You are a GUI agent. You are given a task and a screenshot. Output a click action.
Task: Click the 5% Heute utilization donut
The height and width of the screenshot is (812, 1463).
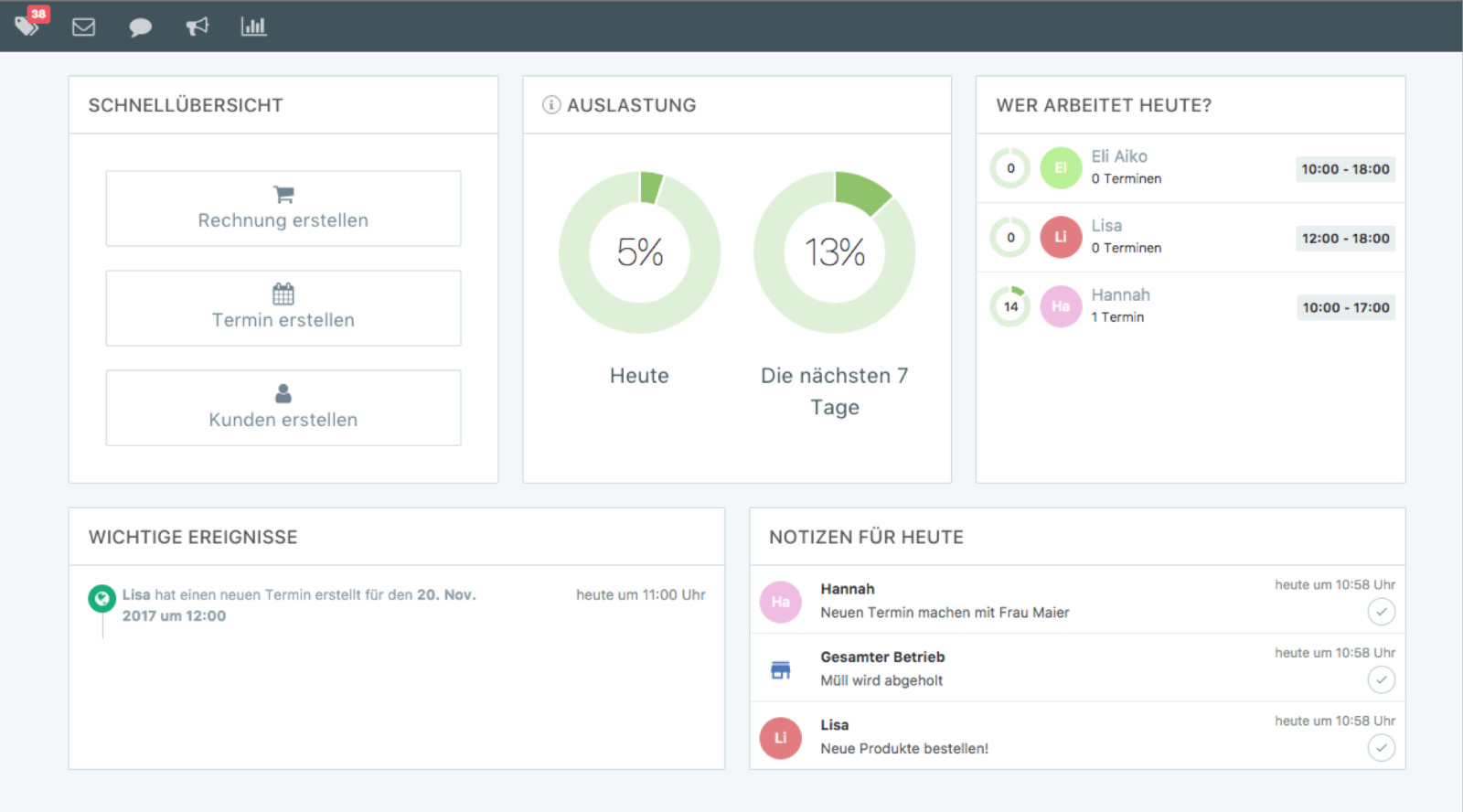click(640, 252)
